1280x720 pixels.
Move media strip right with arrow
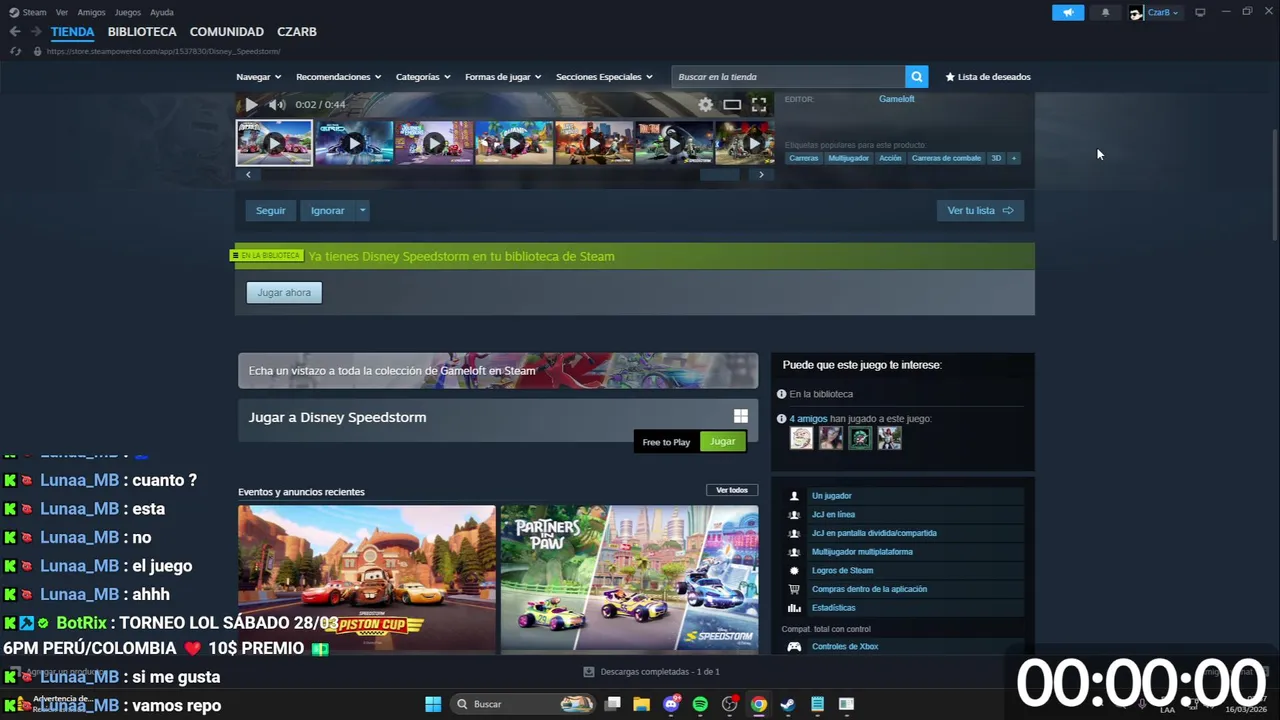tap(761, 174)
